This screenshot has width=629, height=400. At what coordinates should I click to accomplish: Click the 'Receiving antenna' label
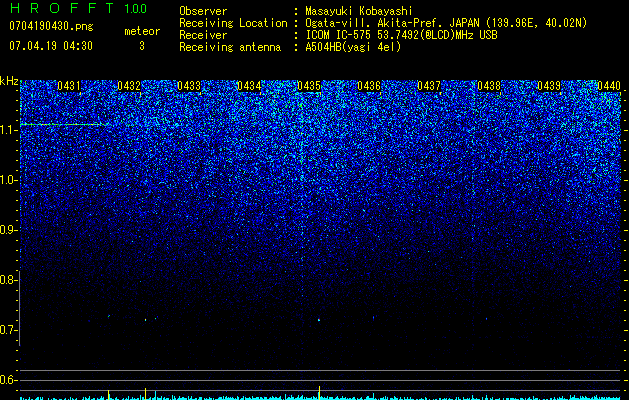pos(230,47)
